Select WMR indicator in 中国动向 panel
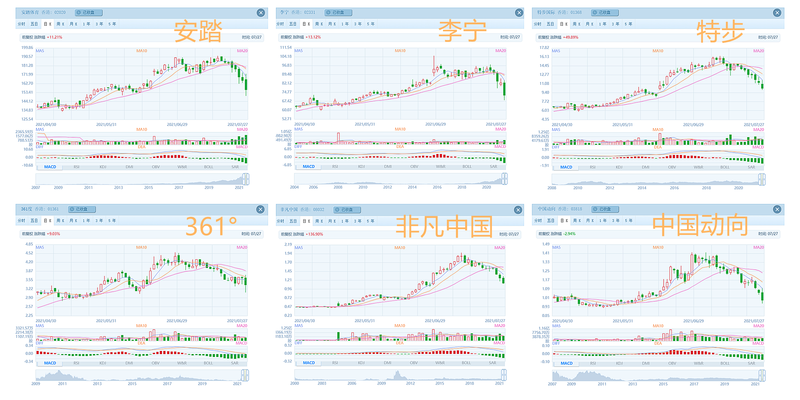Viewport: 800px width, 400px height. pos(698,363)
